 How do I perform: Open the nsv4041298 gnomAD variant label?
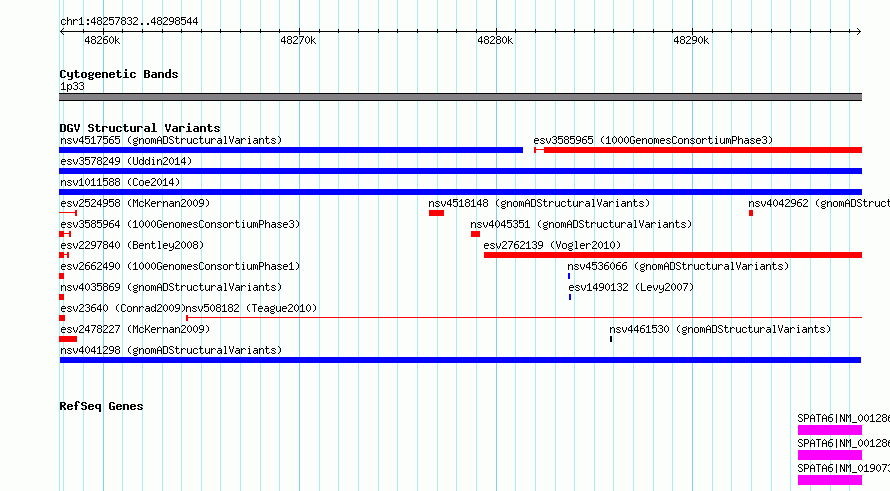point(171,350)
